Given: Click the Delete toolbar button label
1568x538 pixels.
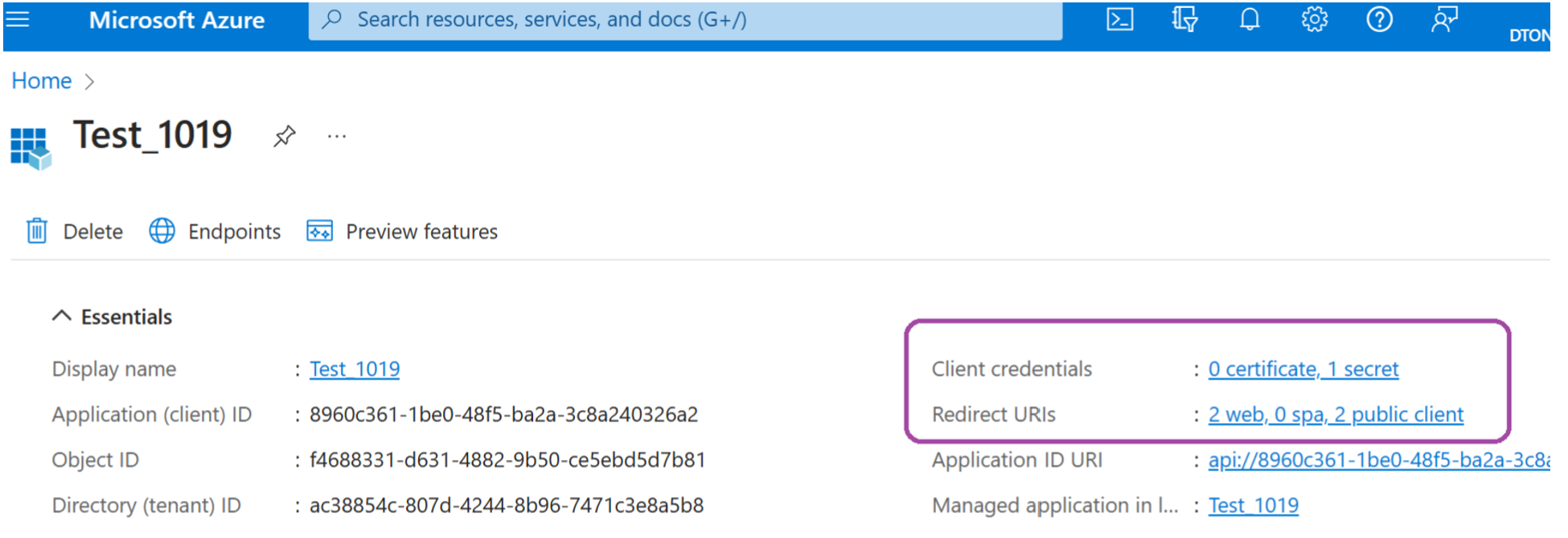Looking at the screenshot, I should (x=93, y=232).
